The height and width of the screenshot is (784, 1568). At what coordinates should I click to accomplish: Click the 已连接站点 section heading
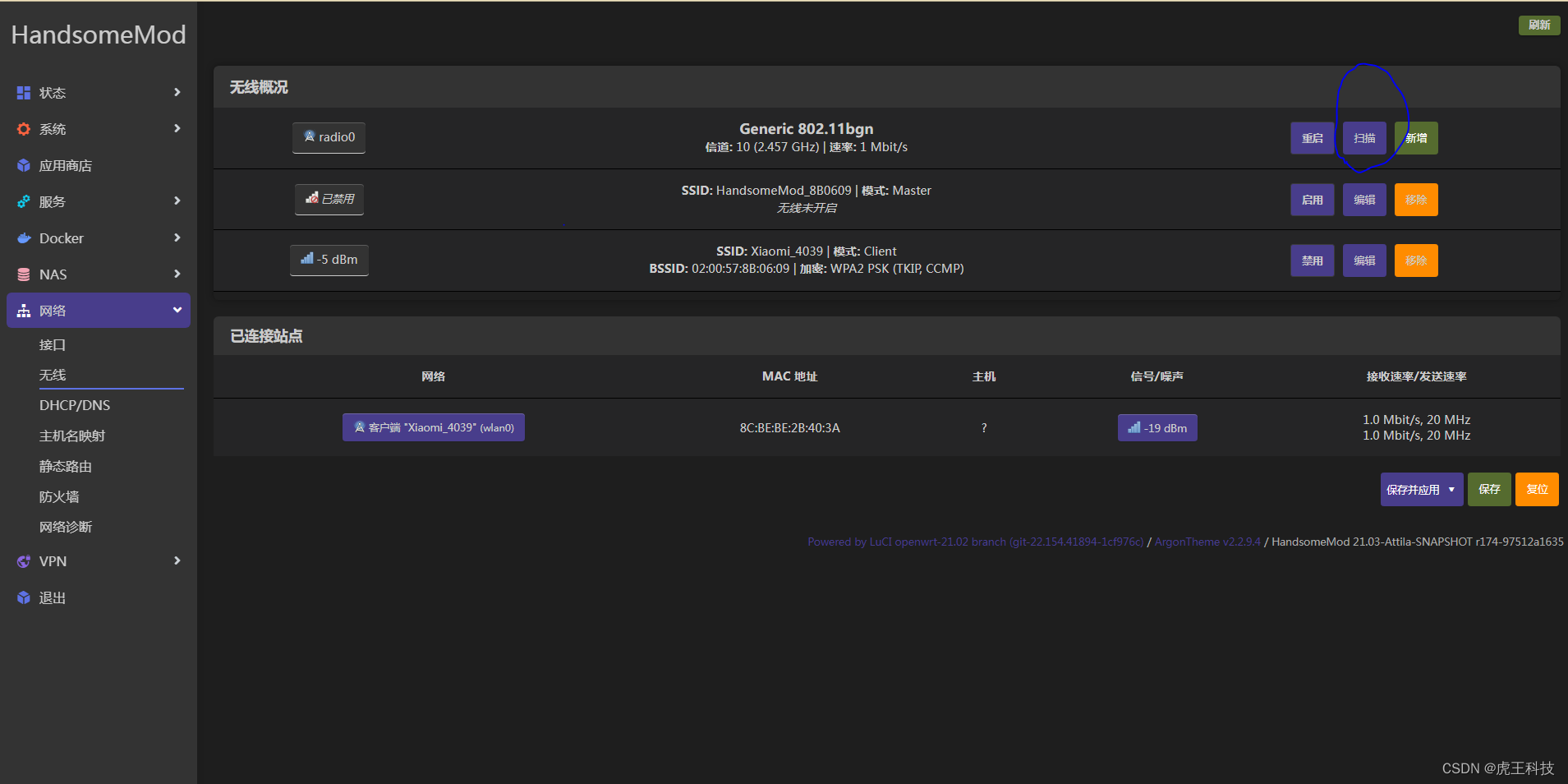click(x=266, y=336)
